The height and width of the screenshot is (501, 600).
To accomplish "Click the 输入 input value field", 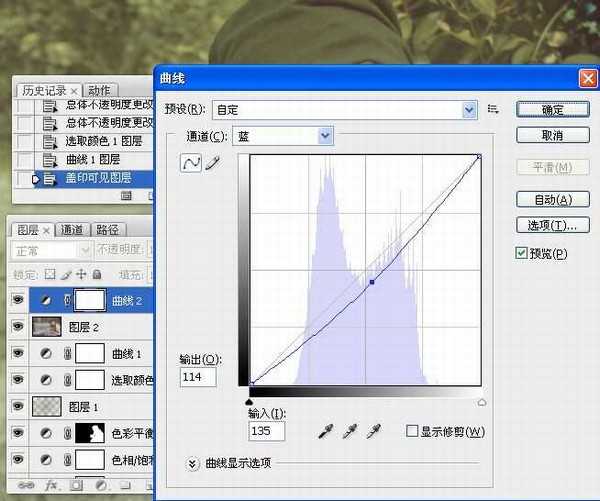I will tap(267, 431).
